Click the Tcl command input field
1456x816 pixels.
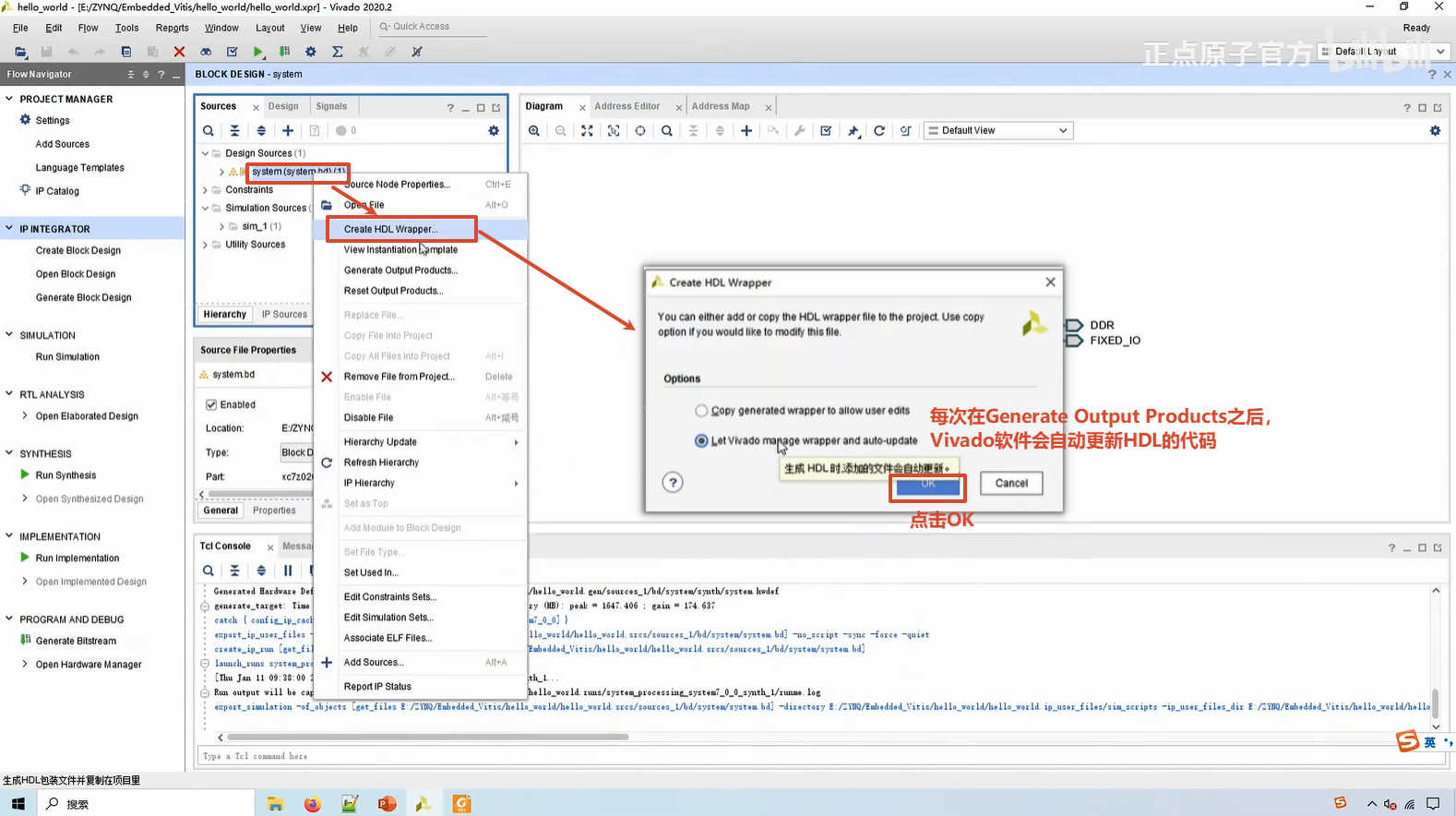[x=821, y=756]
